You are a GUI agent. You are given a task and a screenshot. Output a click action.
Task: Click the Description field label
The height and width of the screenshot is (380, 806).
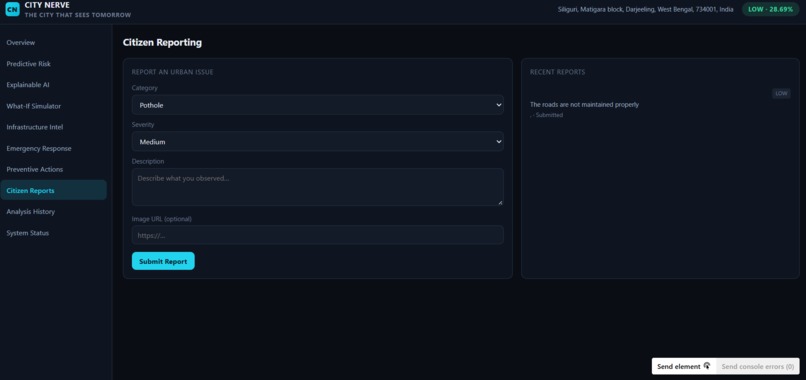(x=148, y=161)
